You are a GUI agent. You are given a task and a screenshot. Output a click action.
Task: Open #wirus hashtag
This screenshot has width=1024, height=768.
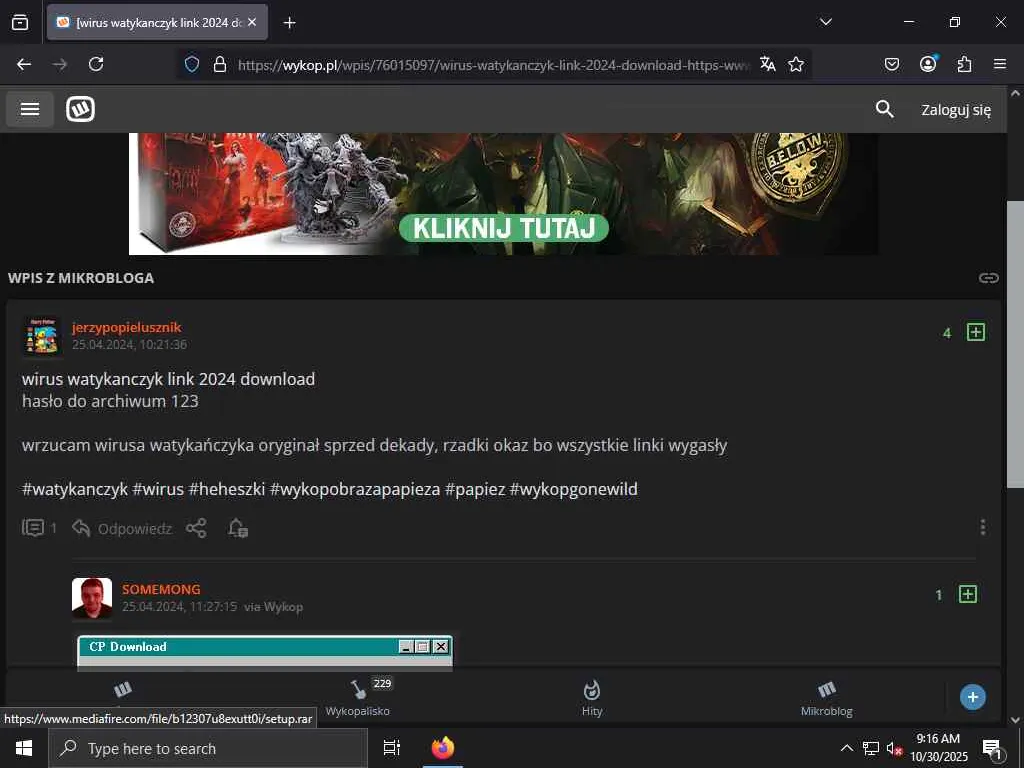(x=158, y=489)
